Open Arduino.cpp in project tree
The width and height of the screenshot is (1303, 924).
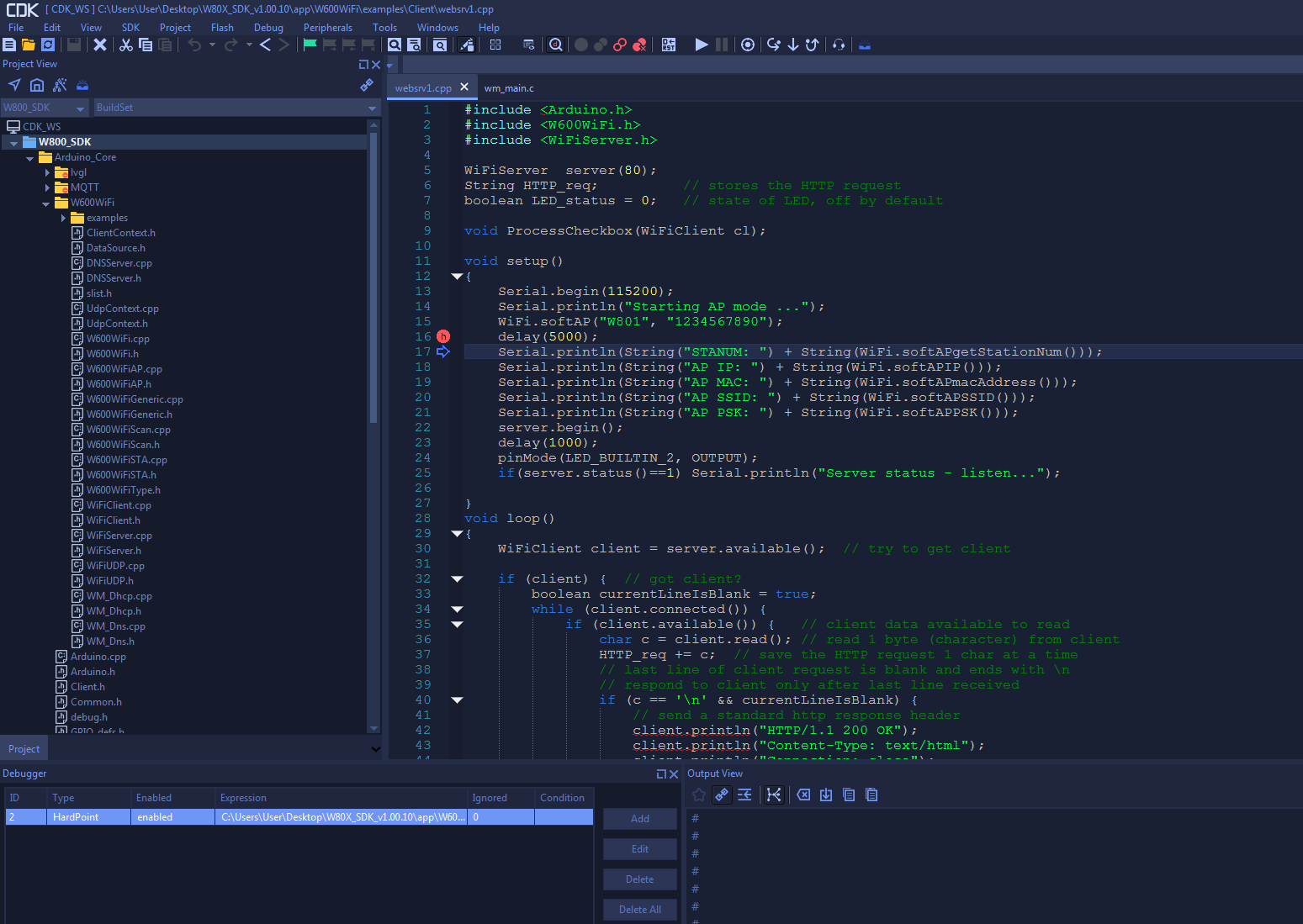point(98,657)
